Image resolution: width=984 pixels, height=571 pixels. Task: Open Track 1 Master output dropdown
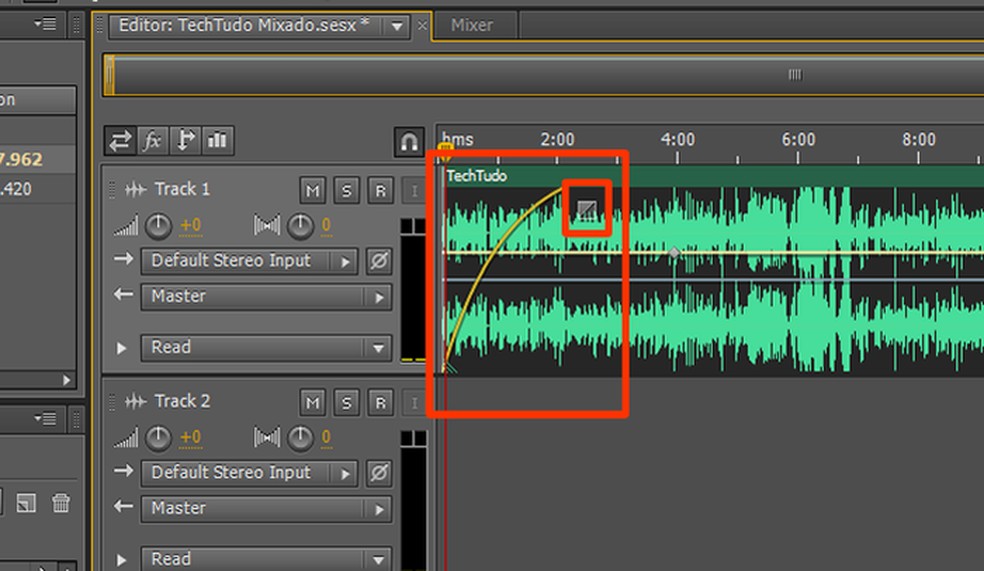tap(267, 297)
